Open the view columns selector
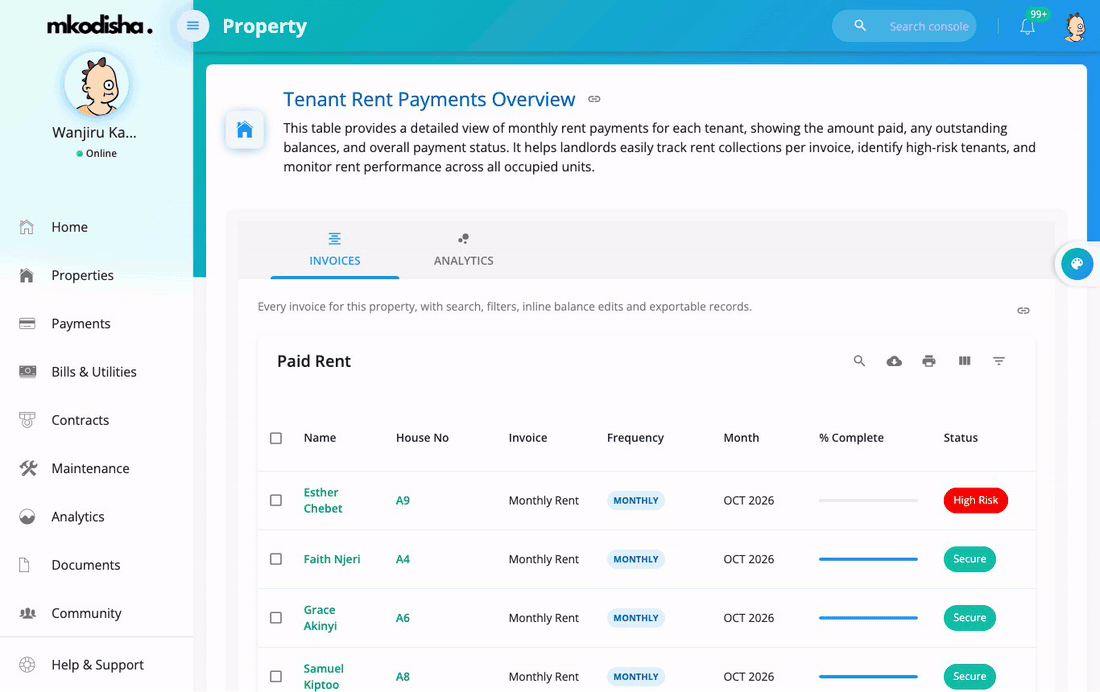Image resolution: width=1100 pixels, height=692 pixels. click(965, 361)
